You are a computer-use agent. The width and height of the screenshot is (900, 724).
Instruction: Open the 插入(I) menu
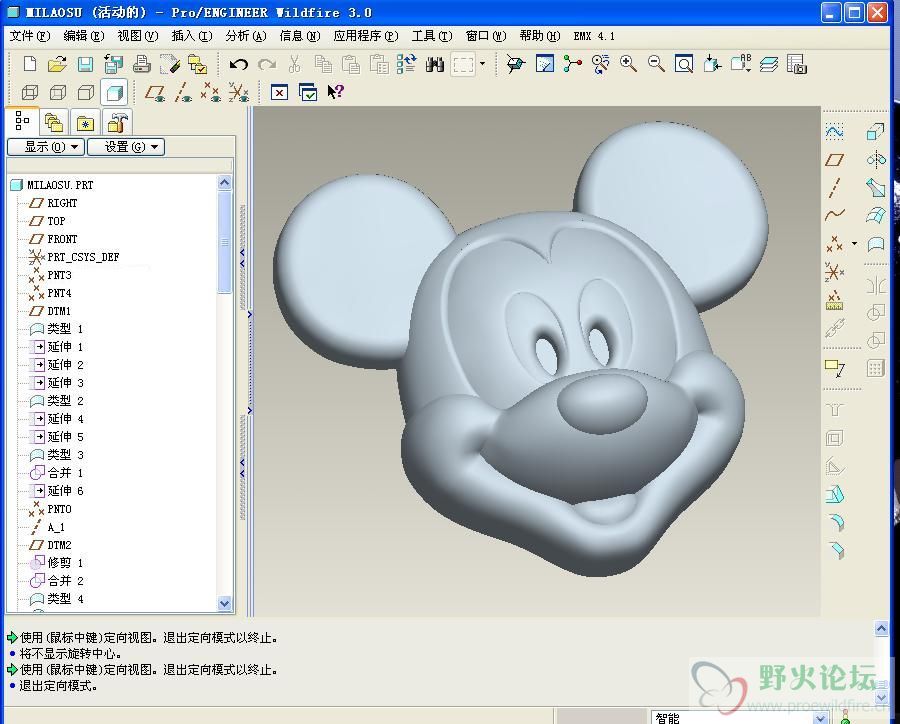point(192,36)
